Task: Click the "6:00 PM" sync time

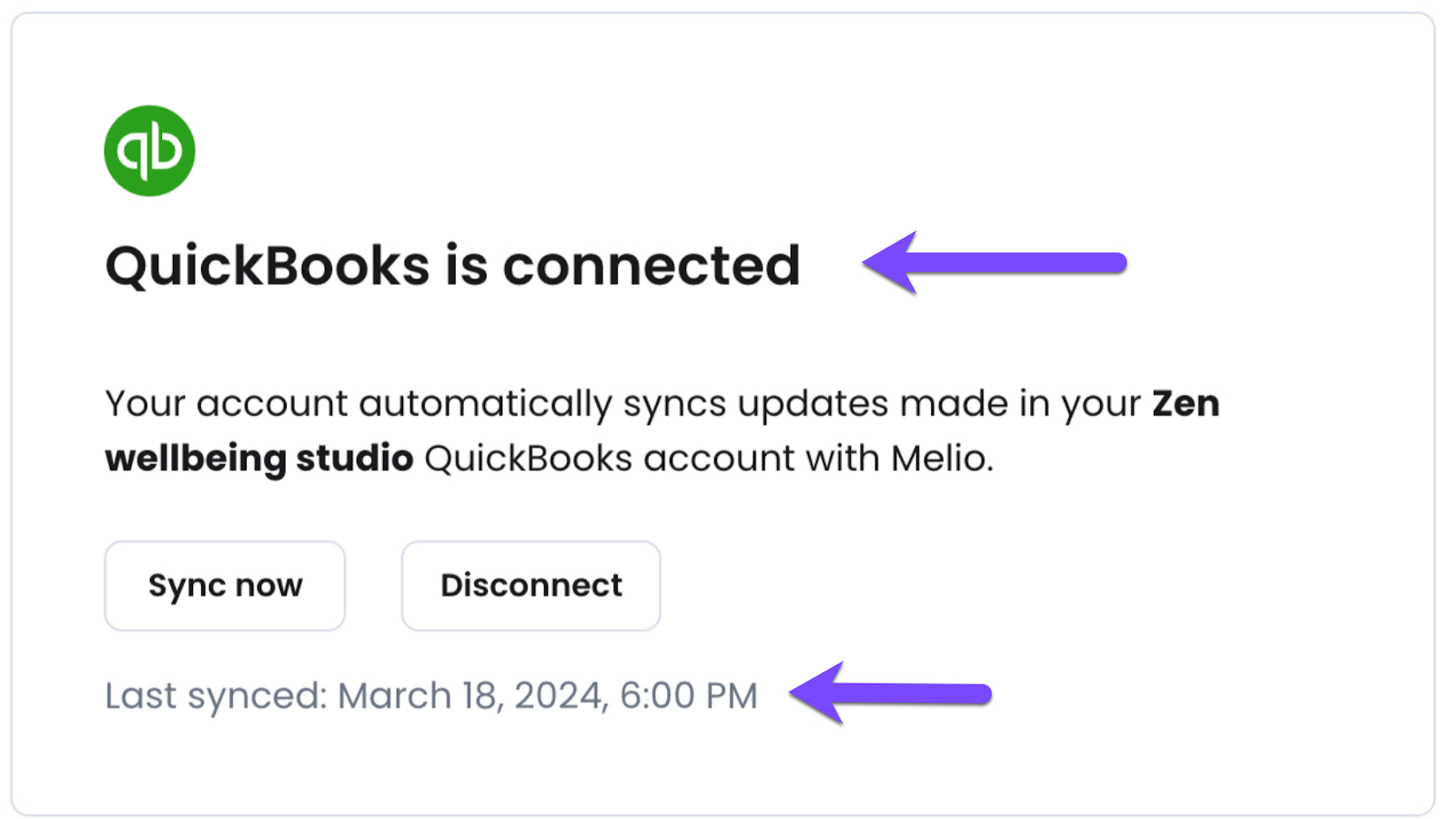Action: click(x=689, y=696)
